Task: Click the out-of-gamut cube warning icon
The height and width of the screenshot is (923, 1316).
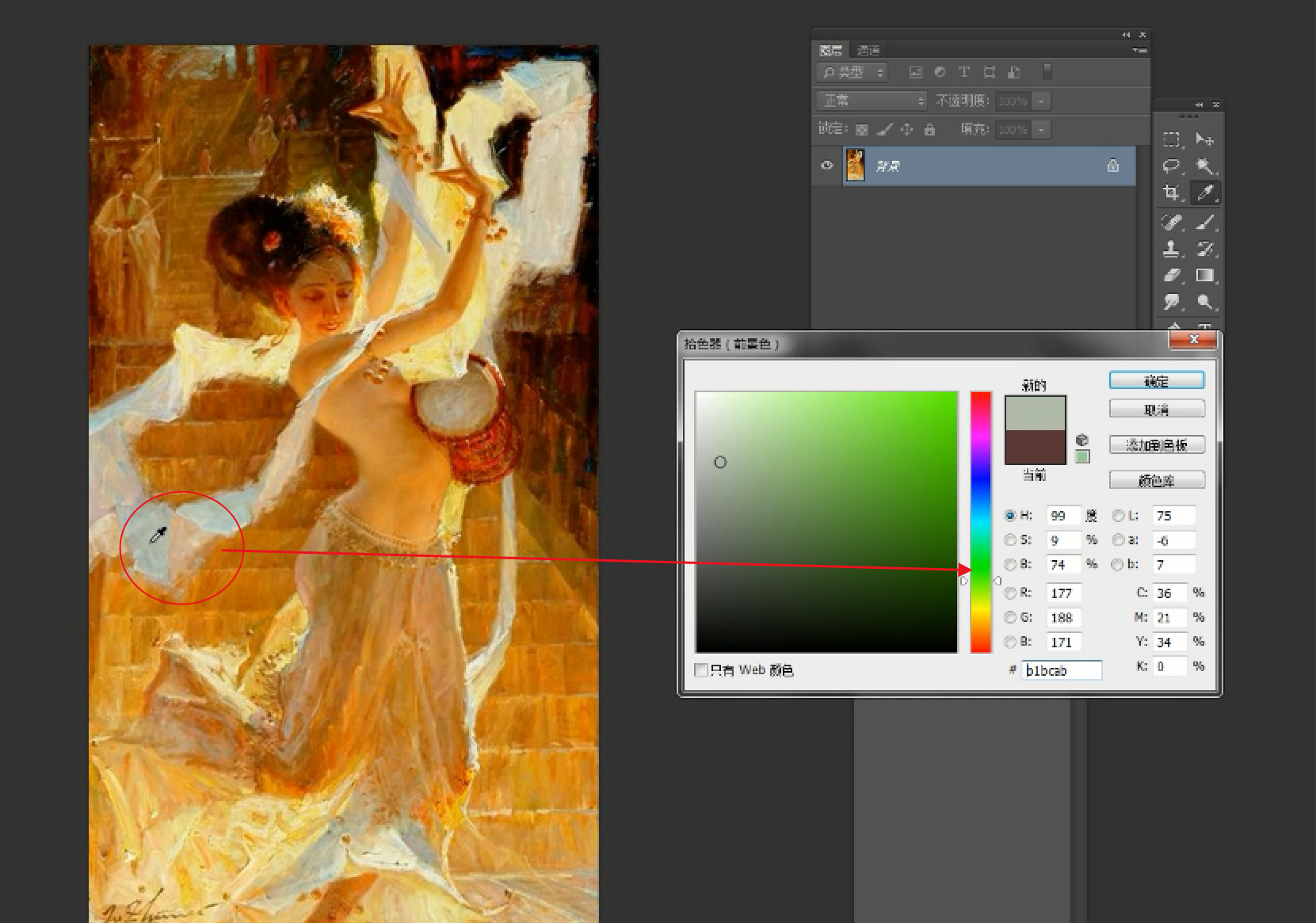Action: click(1082, 440)
